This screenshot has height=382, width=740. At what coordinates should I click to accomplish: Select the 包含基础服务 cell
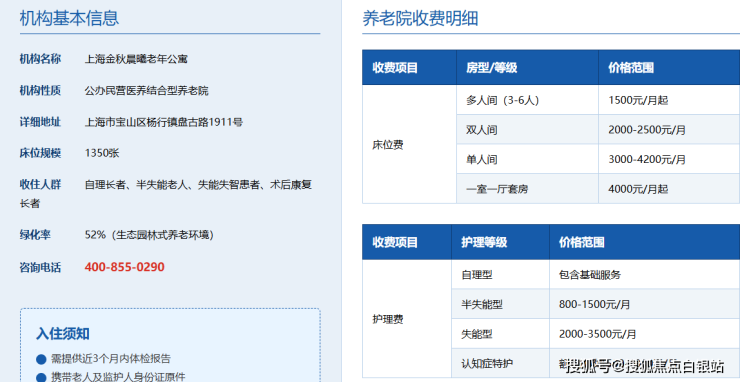point(645,274)
